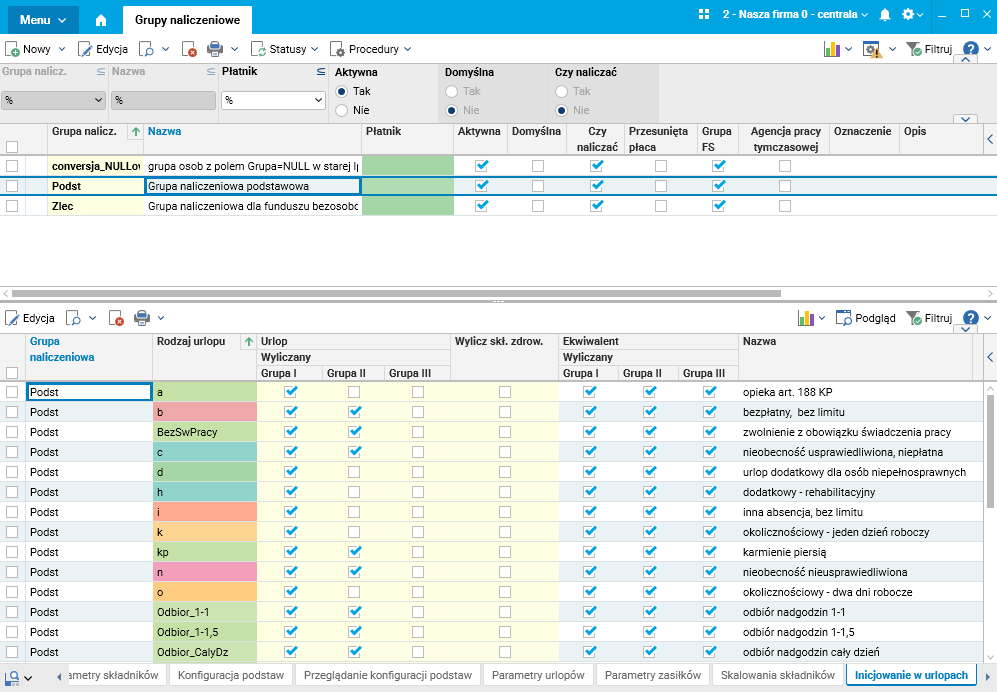Open the Skalowania składników tab

pos(777,675)
